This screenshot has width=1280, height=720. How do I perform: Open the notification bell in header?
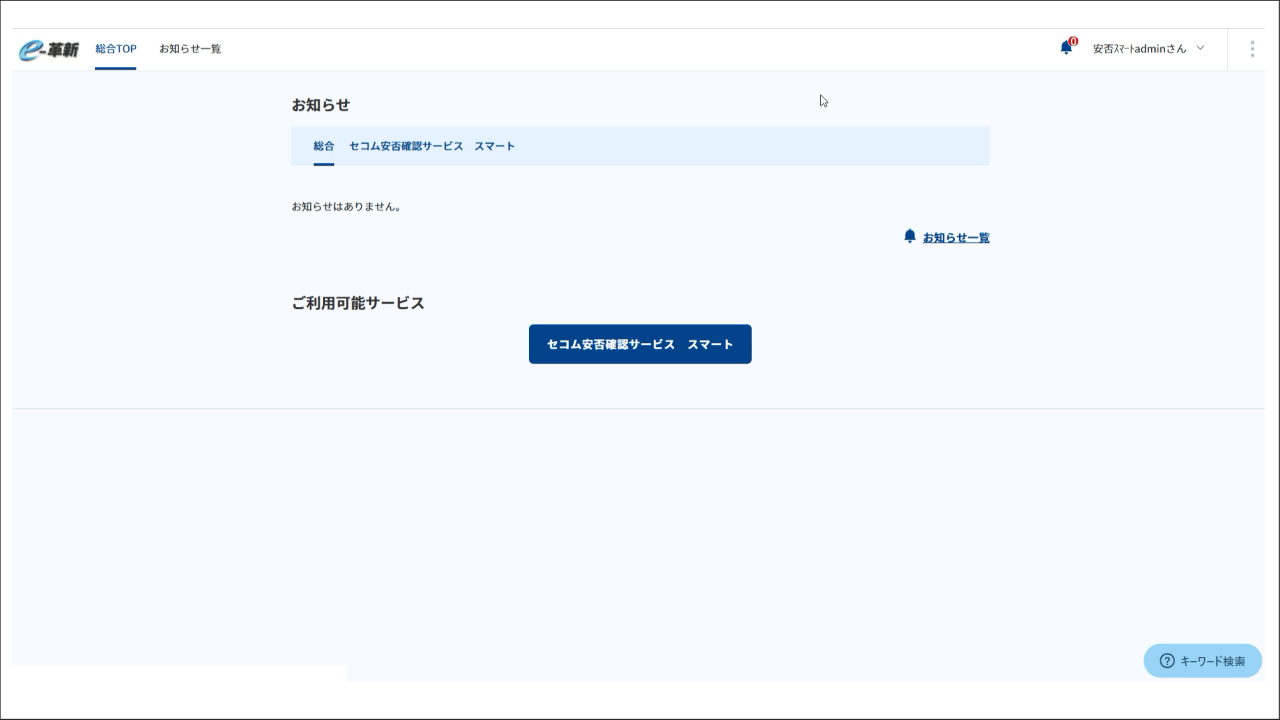(x=1066, y=47)
